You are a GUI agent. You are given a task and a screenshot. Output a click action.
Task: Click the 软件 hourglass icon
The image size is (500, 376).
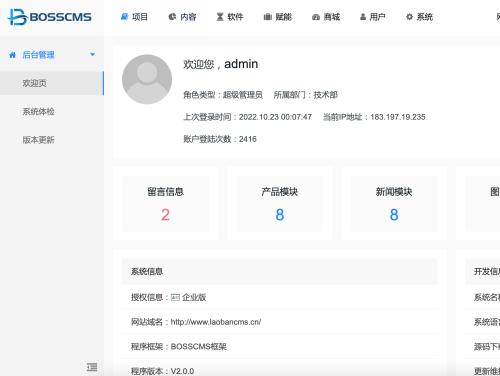click(220, 17)
